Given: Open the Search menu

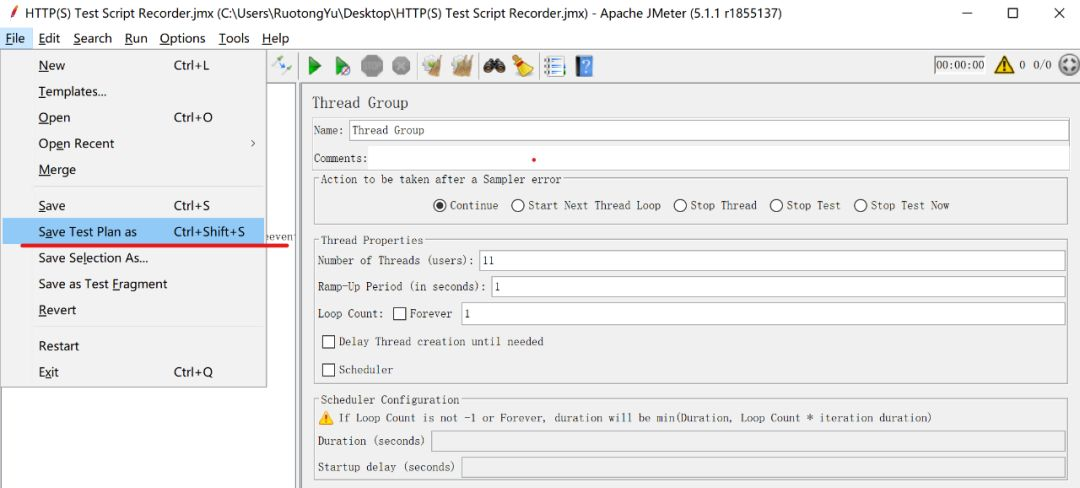Looking at the screenshot, I should [92, 39].
